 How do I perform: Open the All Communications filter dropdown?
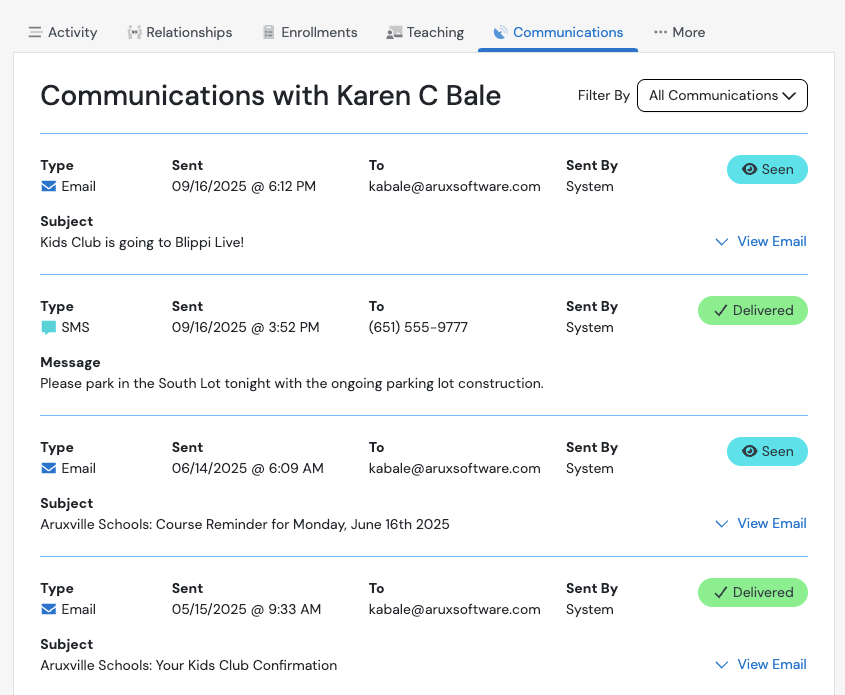722,95
